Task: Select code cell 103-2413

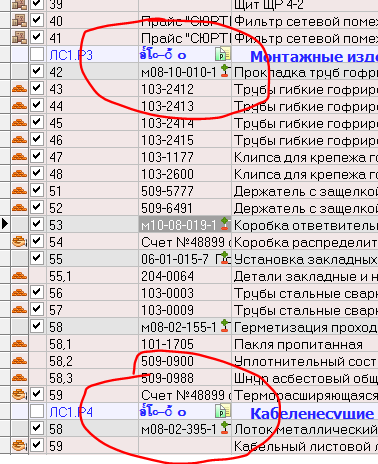Action: (x=185, y=106)
